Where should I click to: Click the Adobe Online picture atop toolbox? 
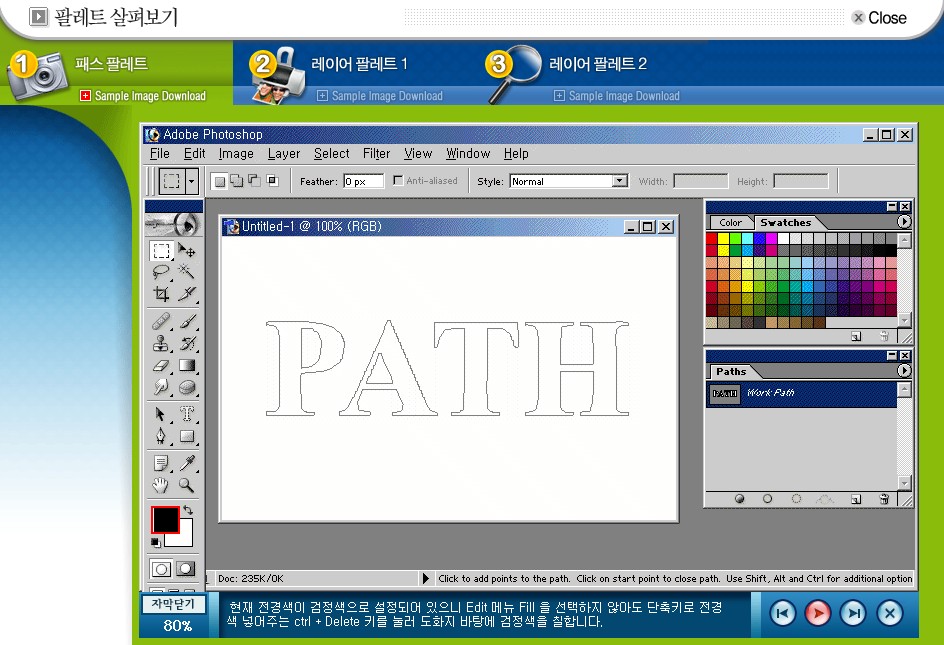[x=174, y=225]
